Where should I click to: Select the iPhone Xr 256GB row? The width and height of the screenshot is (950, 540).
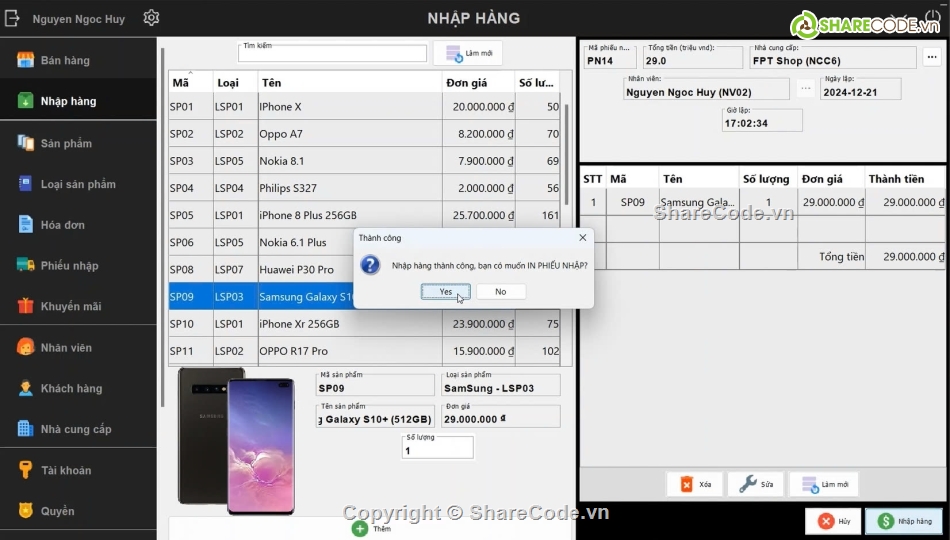[364, 324]
